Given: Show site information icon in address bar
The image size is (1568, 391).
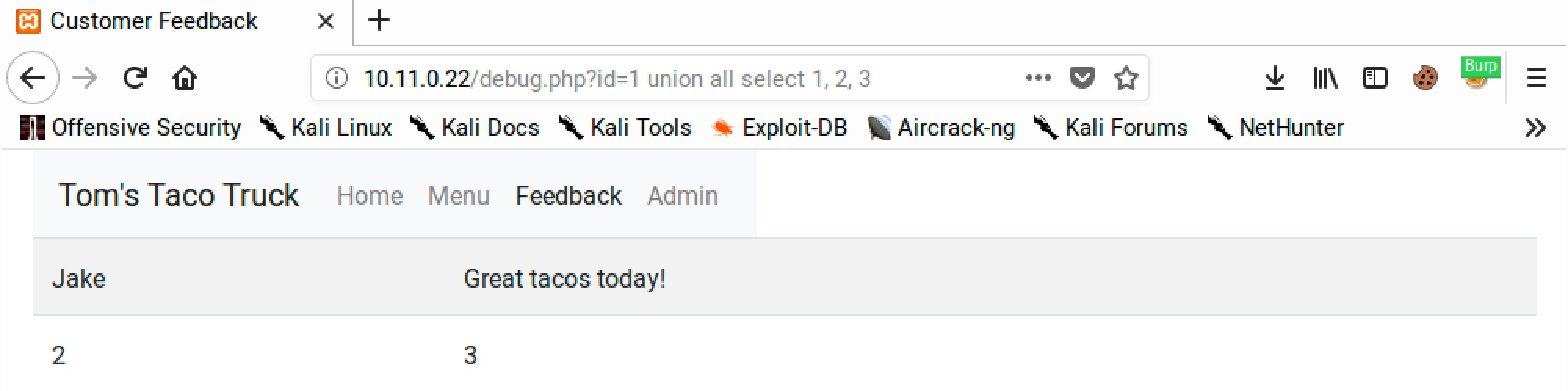Looking at the screenshot, I should pyautogui.click(x=337, y=78).
